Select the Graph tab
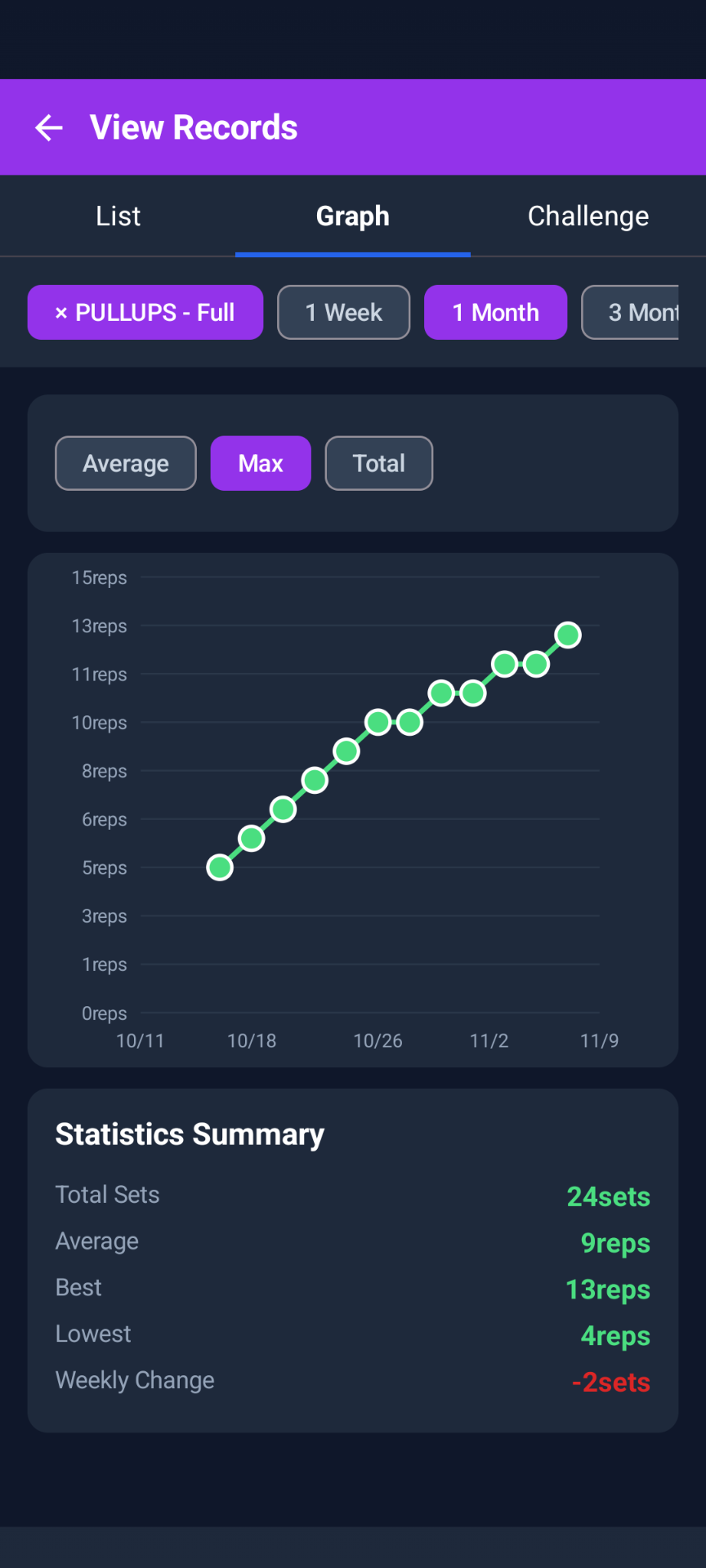The image size is (706, 1568). pos(352,216)
